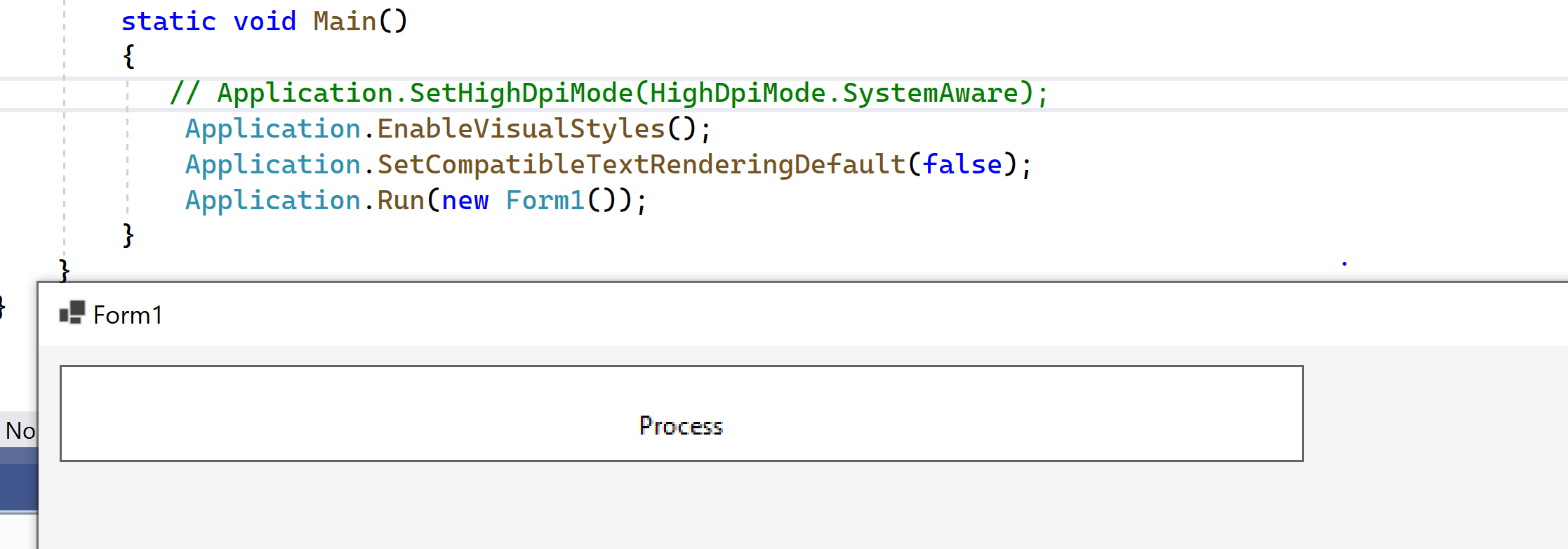Select the Form1 title bar text
1568x549 pixels.
point(128,315)
